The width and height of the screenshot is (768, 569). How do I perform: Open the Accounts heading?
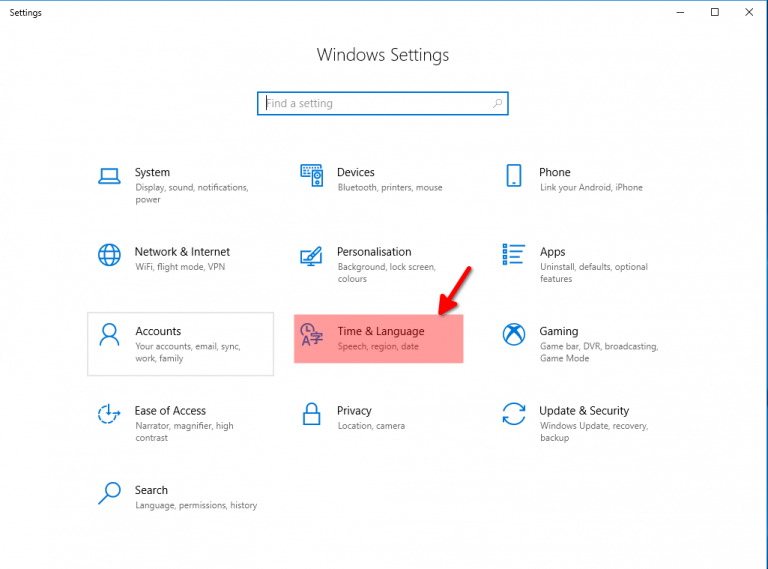click(x=158, y=331)
